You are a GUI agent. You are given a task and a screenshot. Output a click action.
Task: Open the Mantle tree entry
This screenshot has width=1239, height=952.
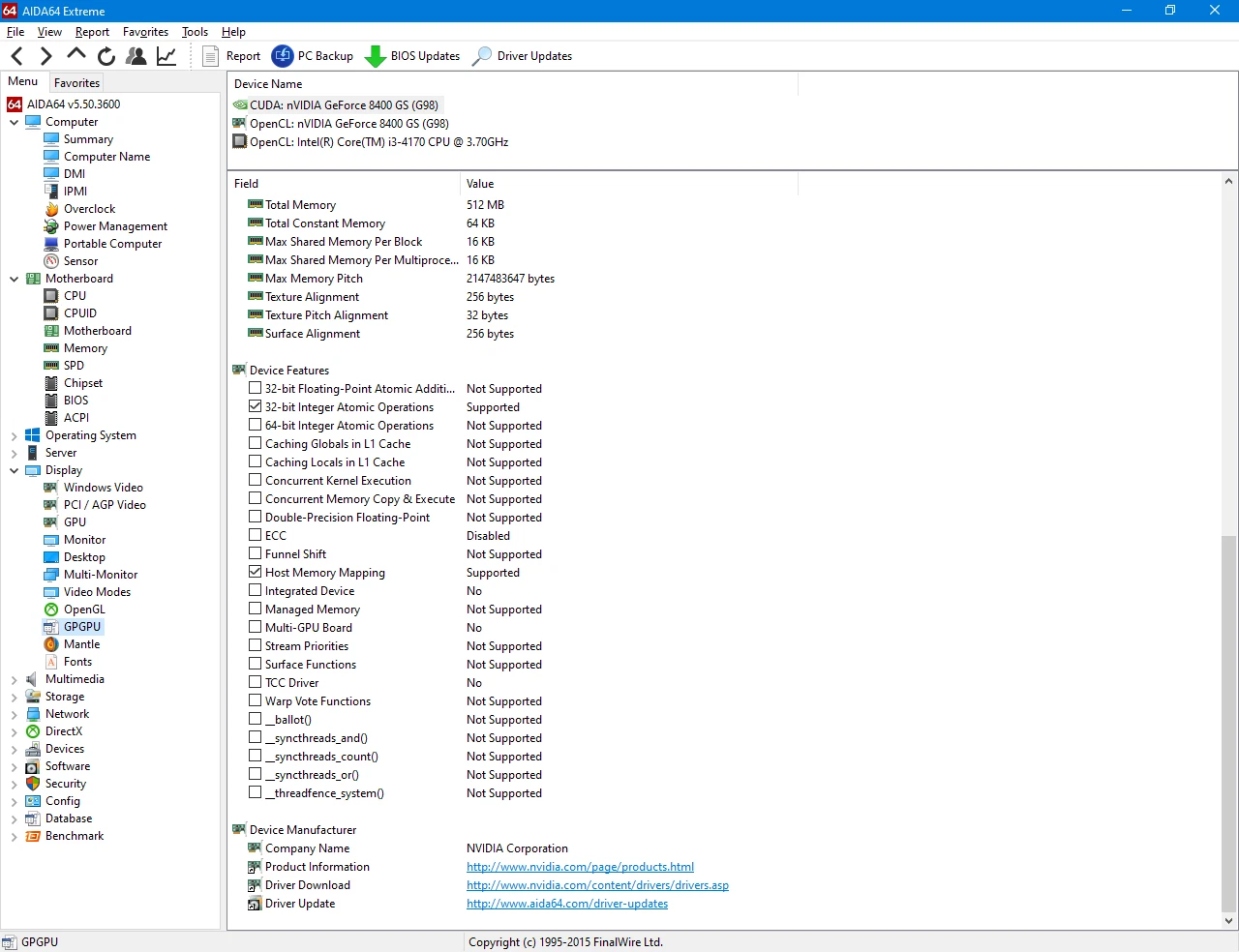click(81, 644)
